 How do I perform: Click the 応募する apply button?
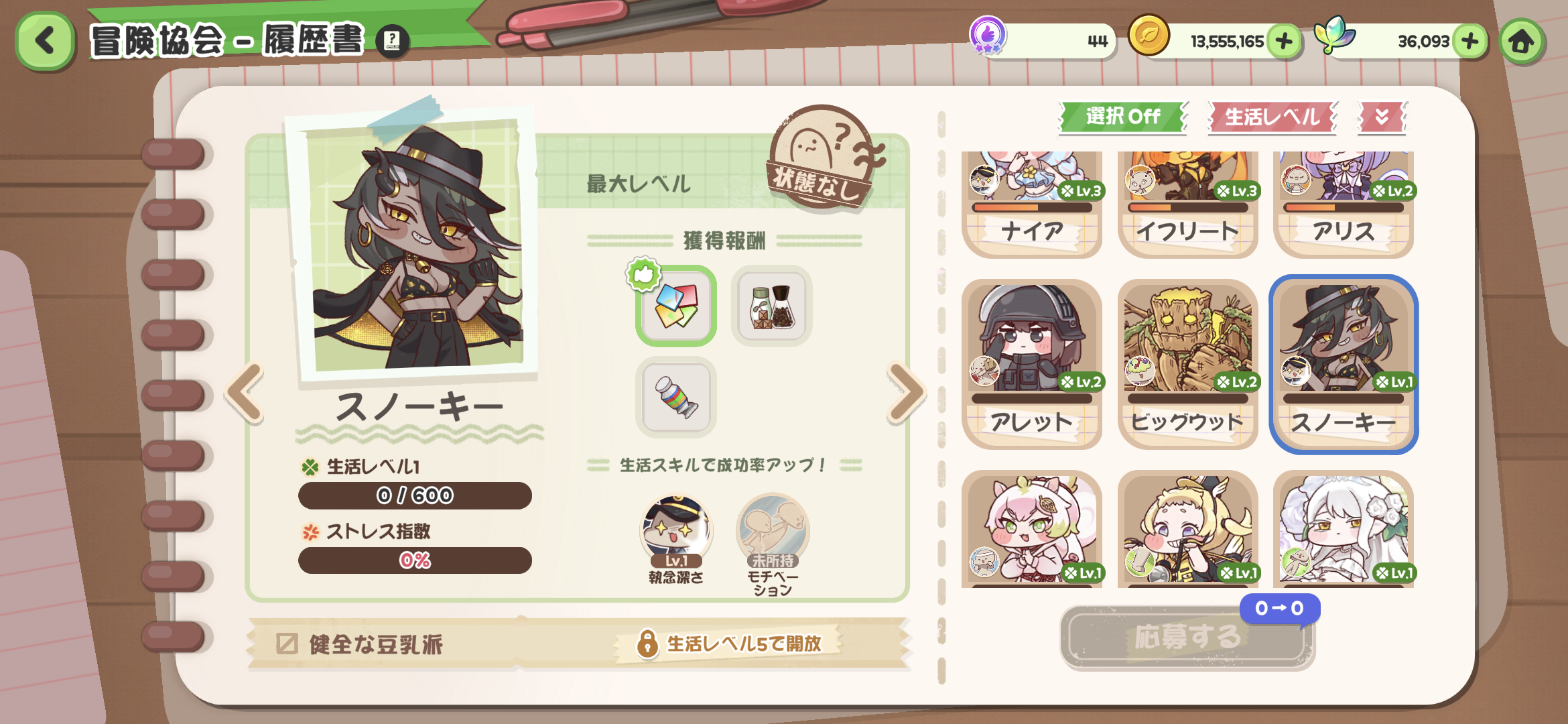click(1187, 637)
